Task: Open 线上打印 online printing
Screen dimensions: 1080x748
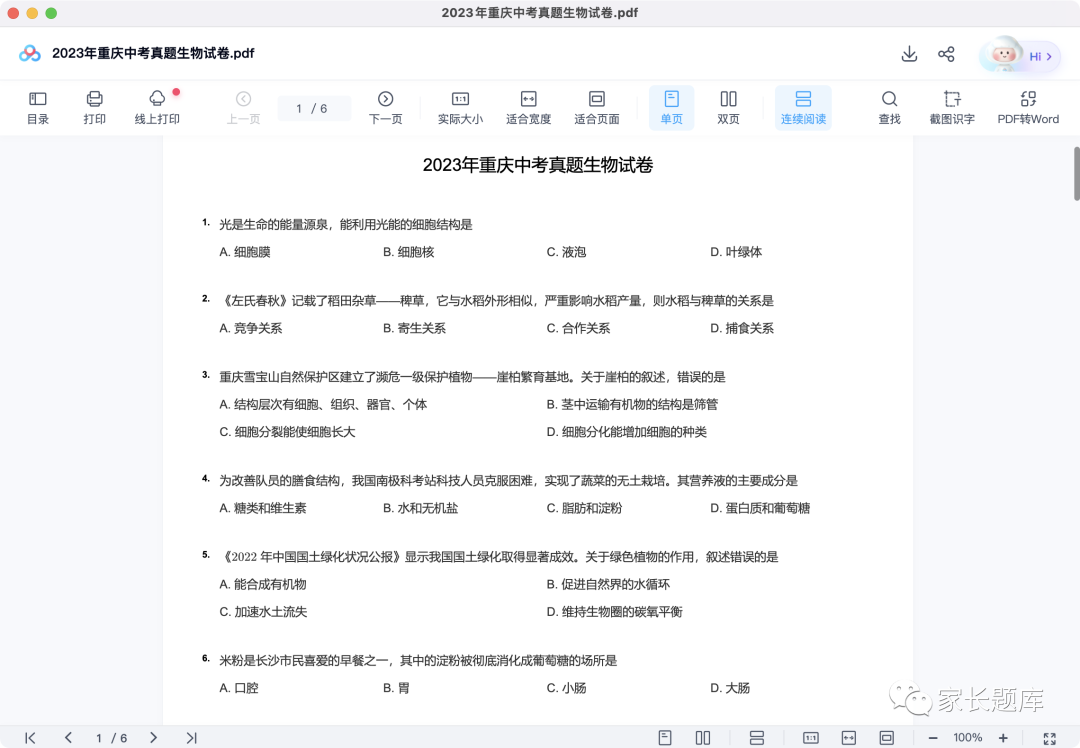Action: click(157, 107)
